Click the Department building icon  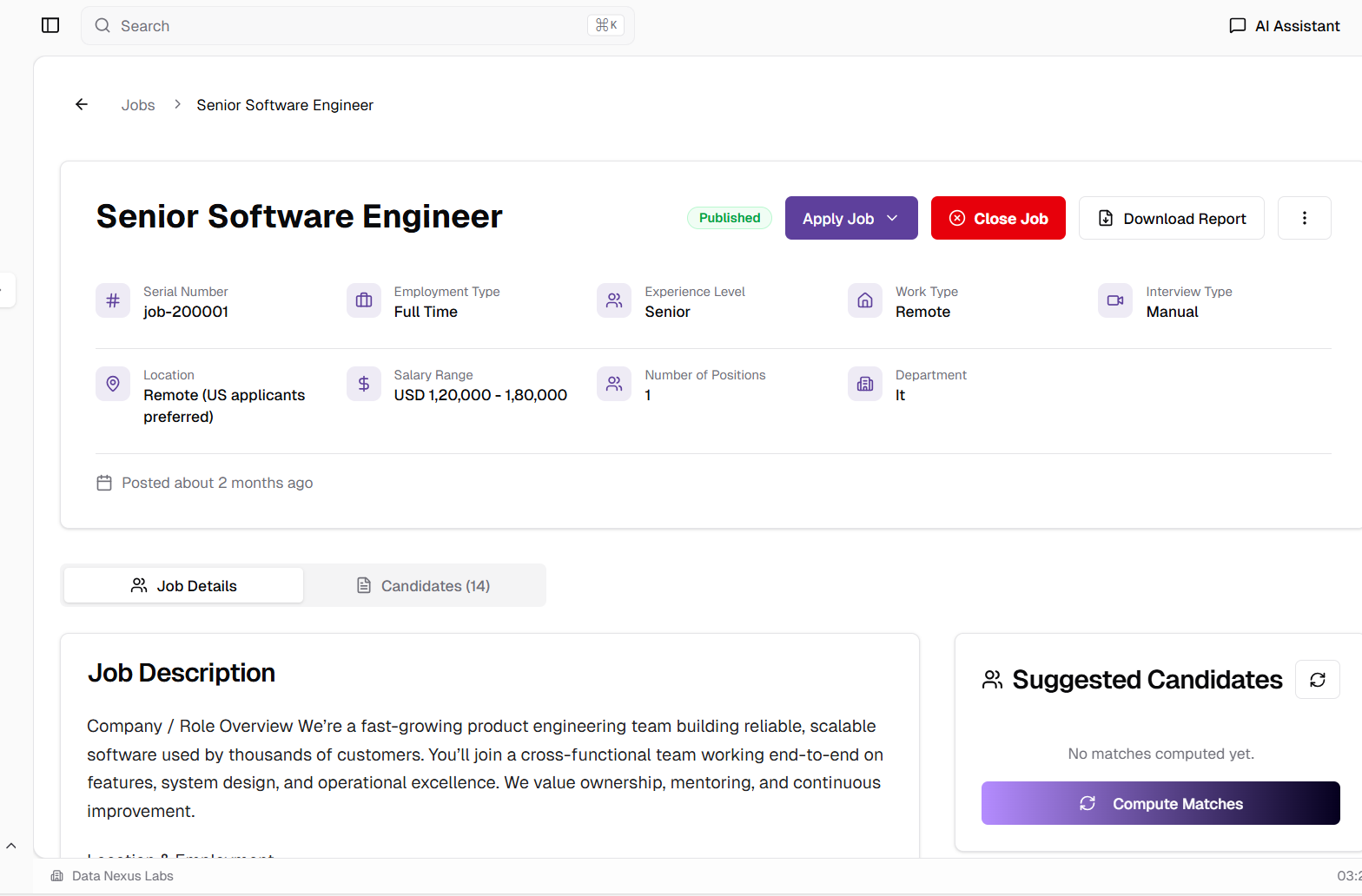pos(865,384)
